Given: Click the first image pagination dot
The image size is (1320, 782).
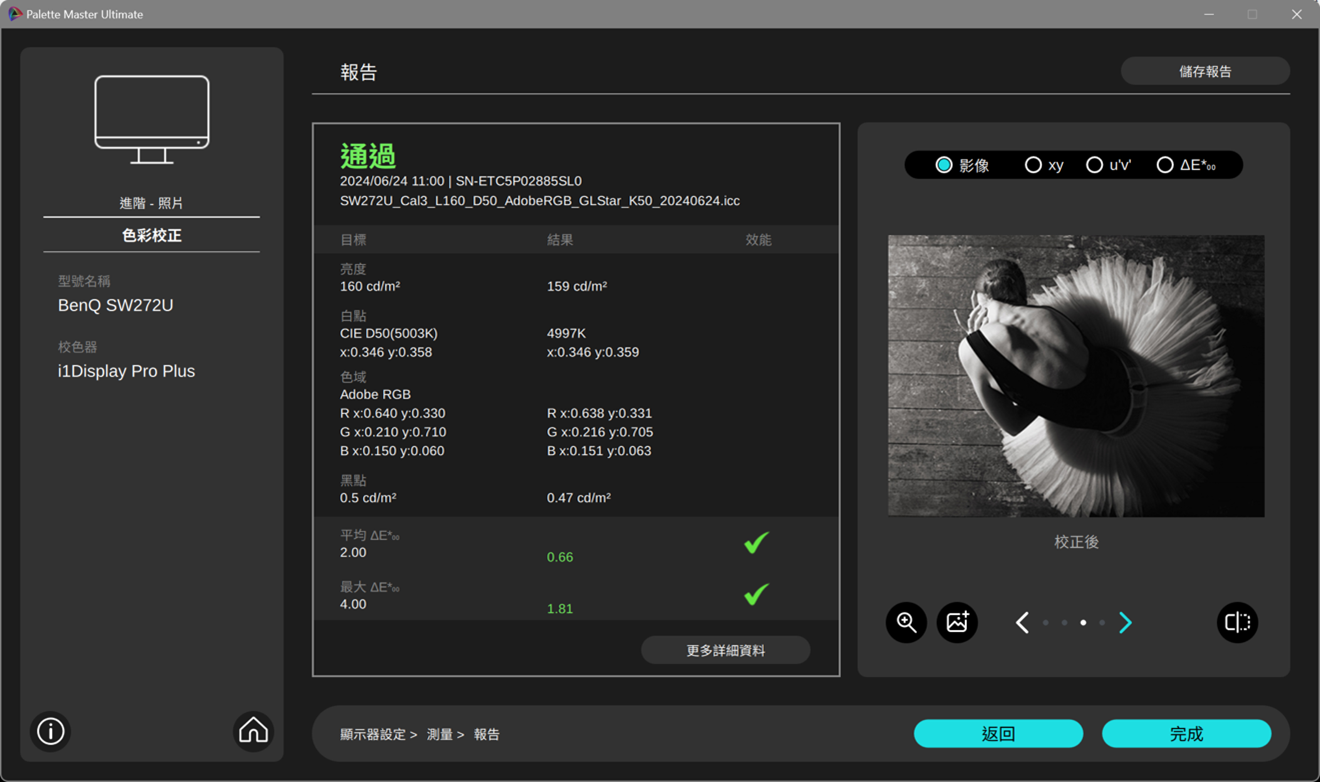Looking at the screenshot, I should coord(1046,623).
